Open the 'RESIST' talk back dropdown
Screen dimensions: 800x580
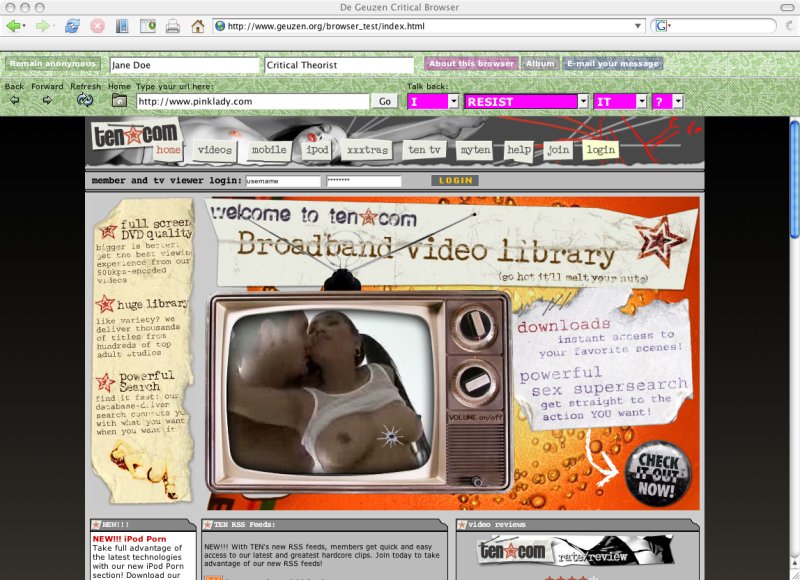coord(527,102)
